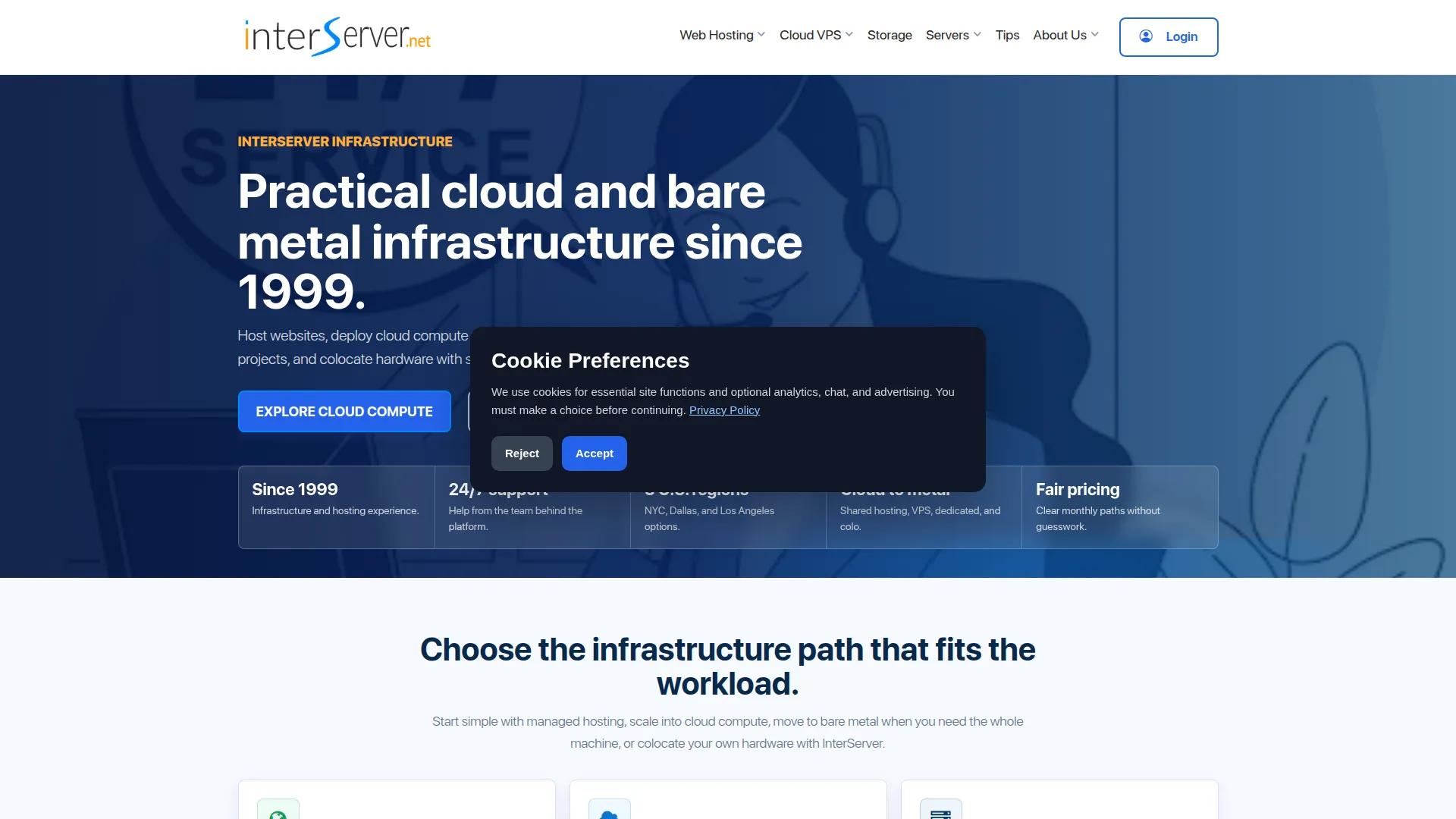Go to the Storage page
Screen dimensions: 1456x819
[890, 35]
